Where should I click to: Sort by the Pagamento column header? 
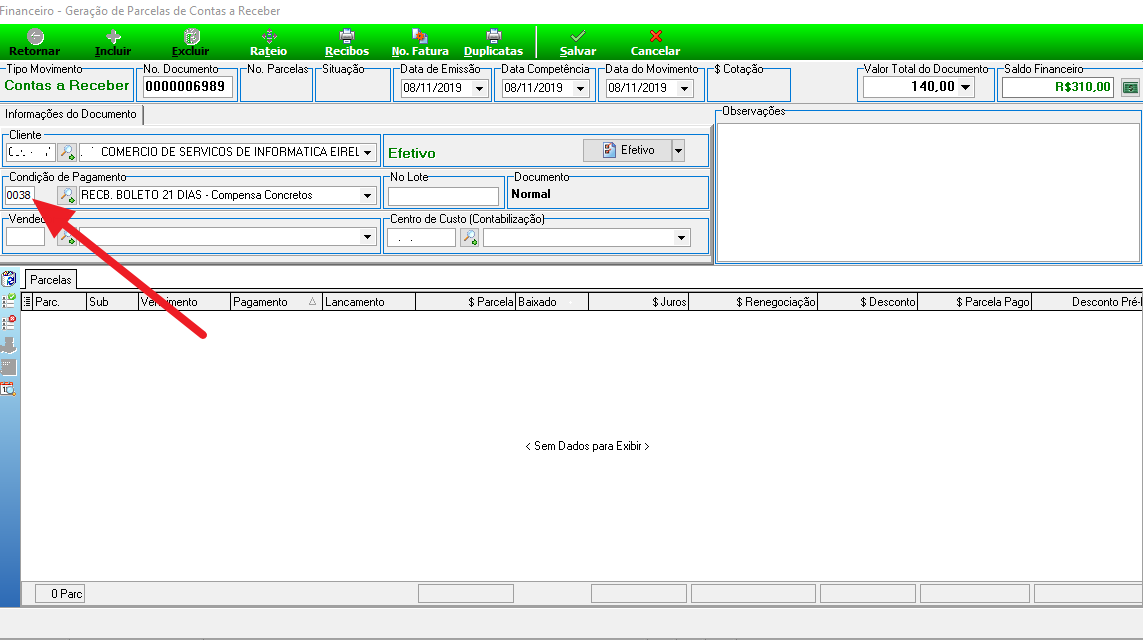[276, 302]
